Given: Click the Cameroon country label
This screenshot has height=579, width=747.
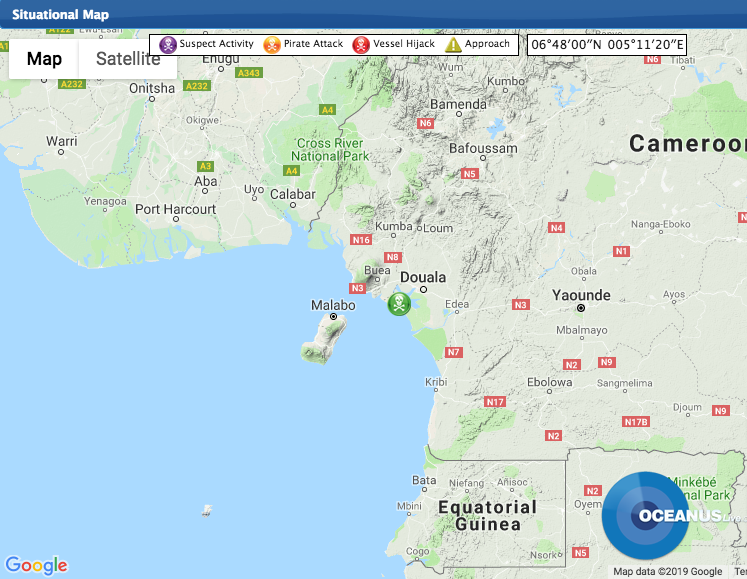Looking at the screenshot, I should [x=688, y=144].
